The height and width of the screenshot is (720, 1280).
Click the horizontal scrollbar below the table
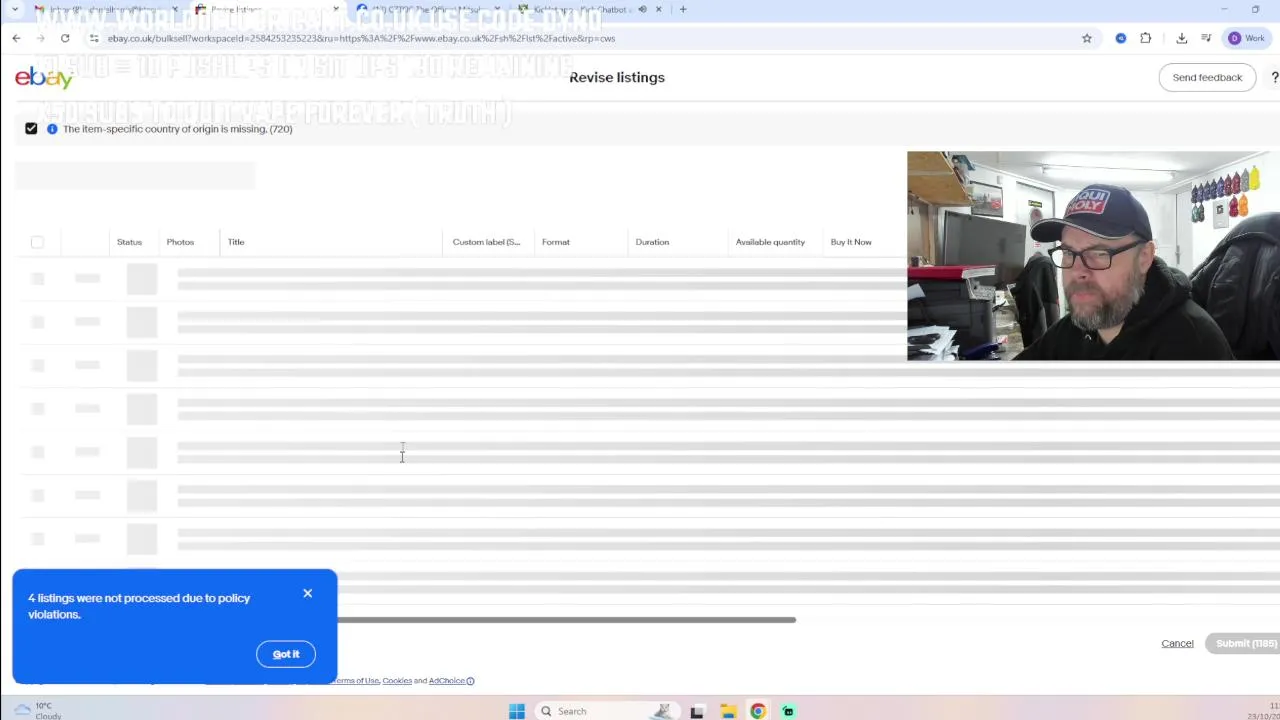(566, 620)
